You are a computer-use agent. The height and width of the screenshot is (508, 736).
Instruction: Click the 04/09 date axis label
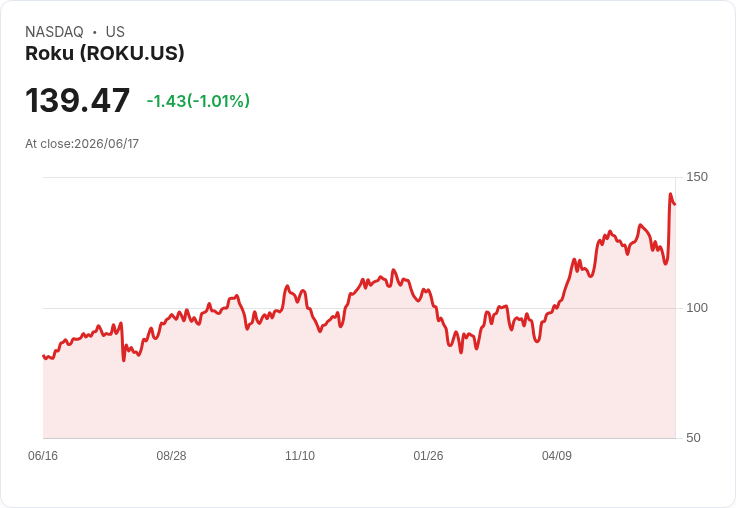[x=557, y=456]
